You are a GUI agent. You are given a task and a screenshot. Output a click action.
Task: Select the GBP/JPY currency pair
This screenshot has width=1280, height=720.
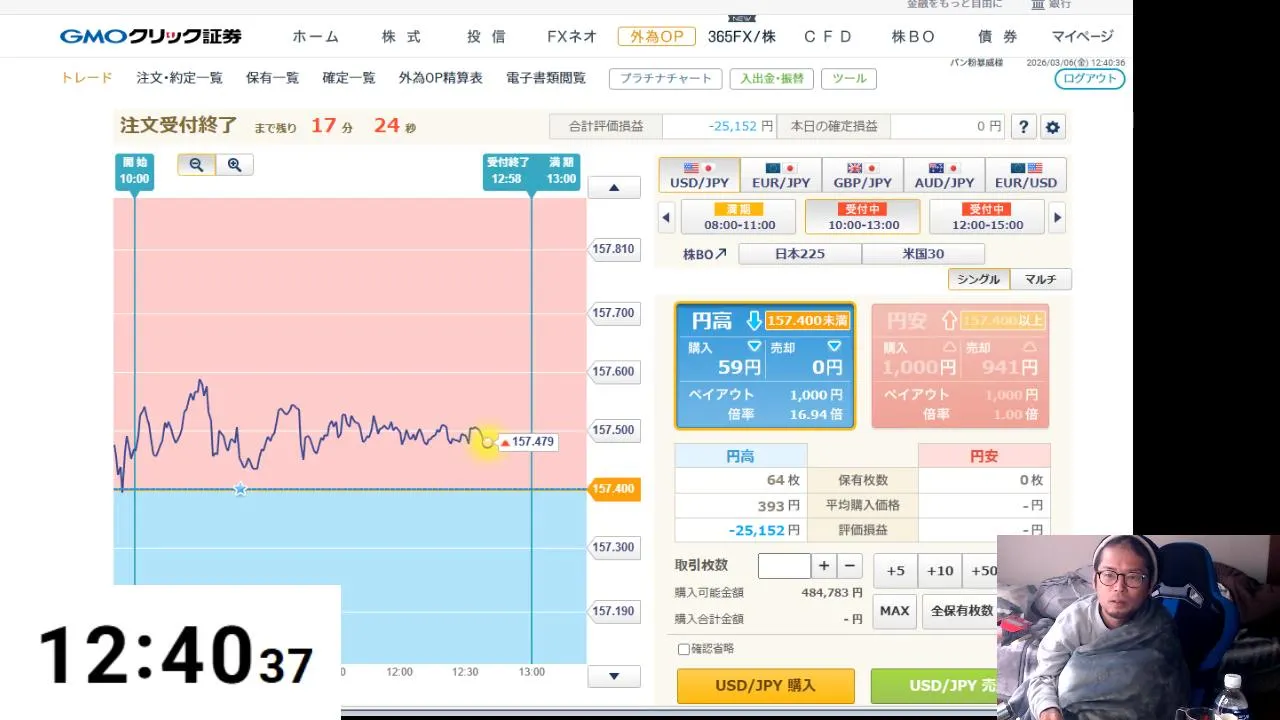point(862,175)
